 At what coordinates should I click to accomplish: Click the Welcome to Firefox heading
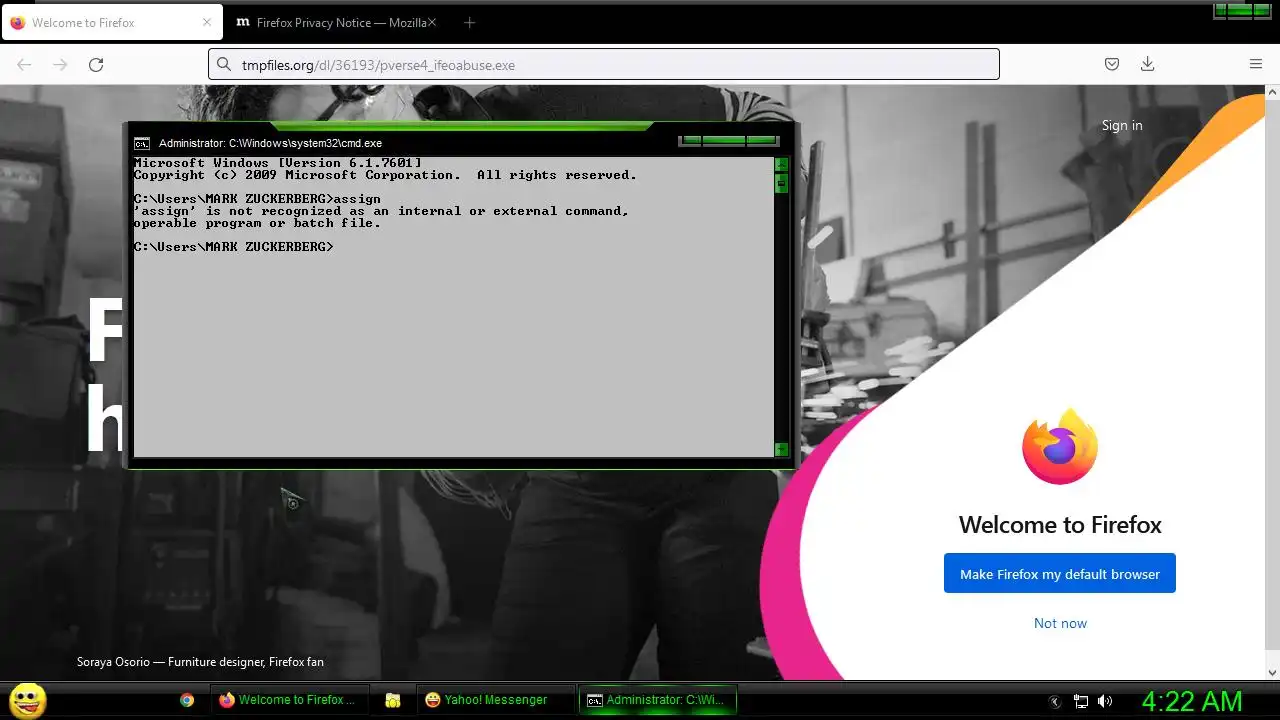tap(1060, 525)
